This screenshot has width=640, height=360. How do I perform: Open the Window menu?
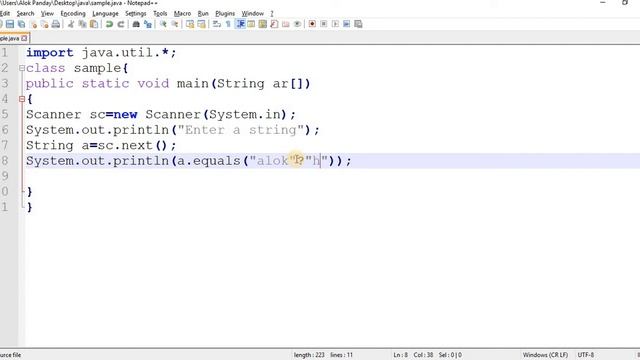[252, 13]
